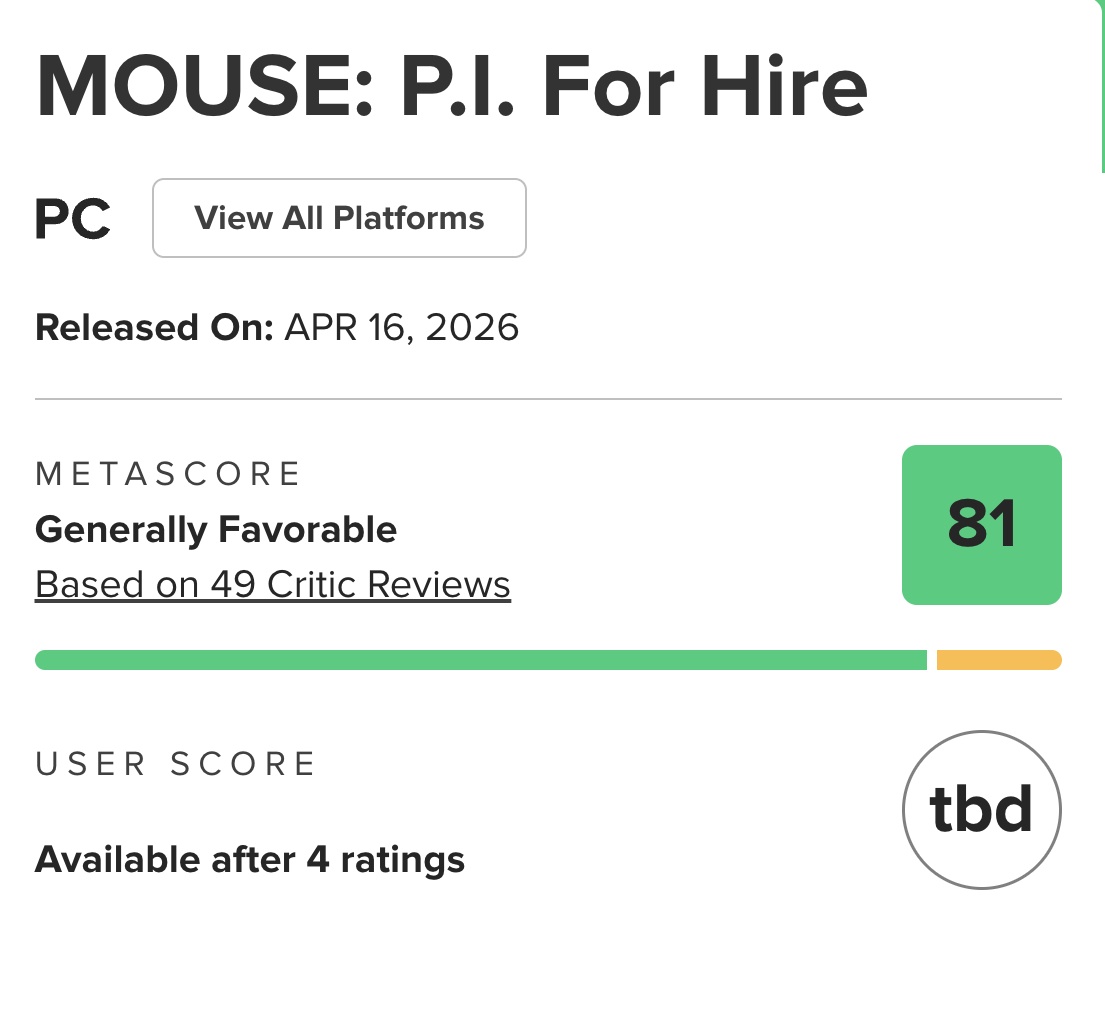Click the APR 16 release date text
The height and width of the screenshot is (1019, 1105).
pyautogui.click(x=347, y=328)
